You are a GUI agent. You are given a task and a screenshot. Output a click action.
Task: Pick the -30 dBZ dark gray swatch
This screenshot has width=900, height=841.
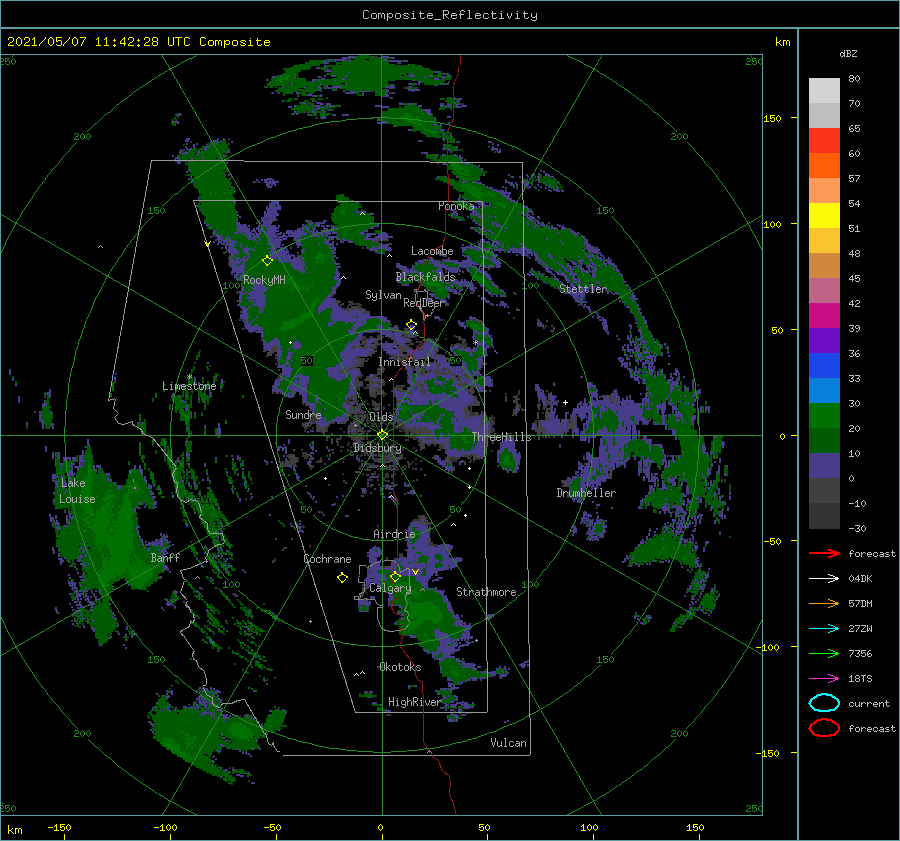(824, 516)
